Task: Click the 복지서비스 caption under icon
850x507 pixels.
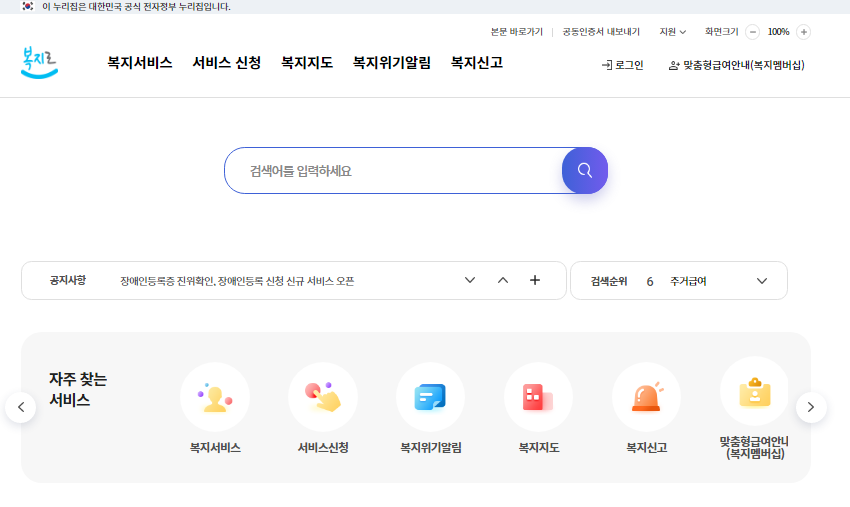Action: click(x=215, y=448)
